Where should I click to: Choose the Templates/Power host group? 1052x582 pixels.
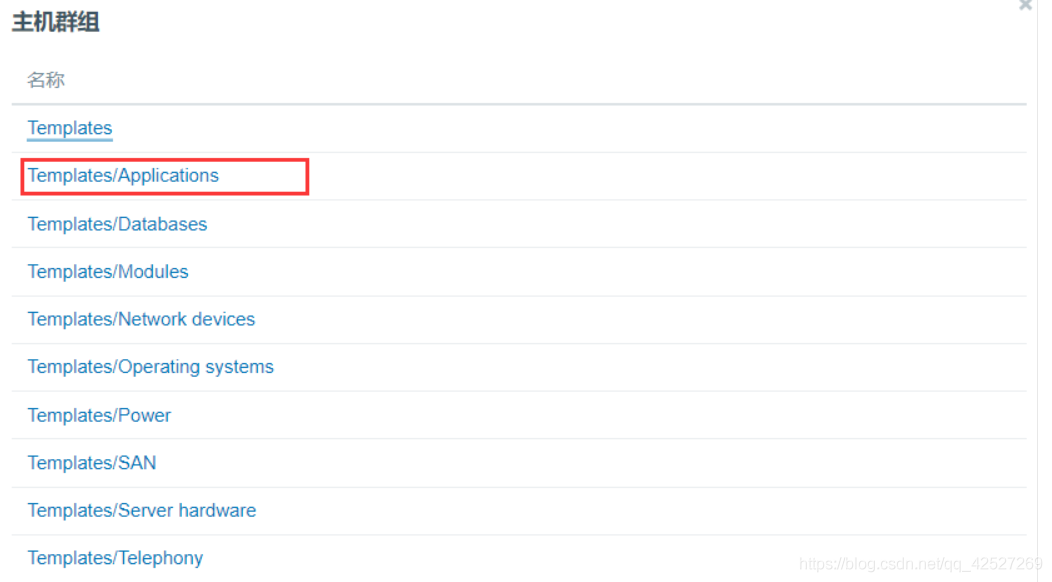click(x=99, y=415)
